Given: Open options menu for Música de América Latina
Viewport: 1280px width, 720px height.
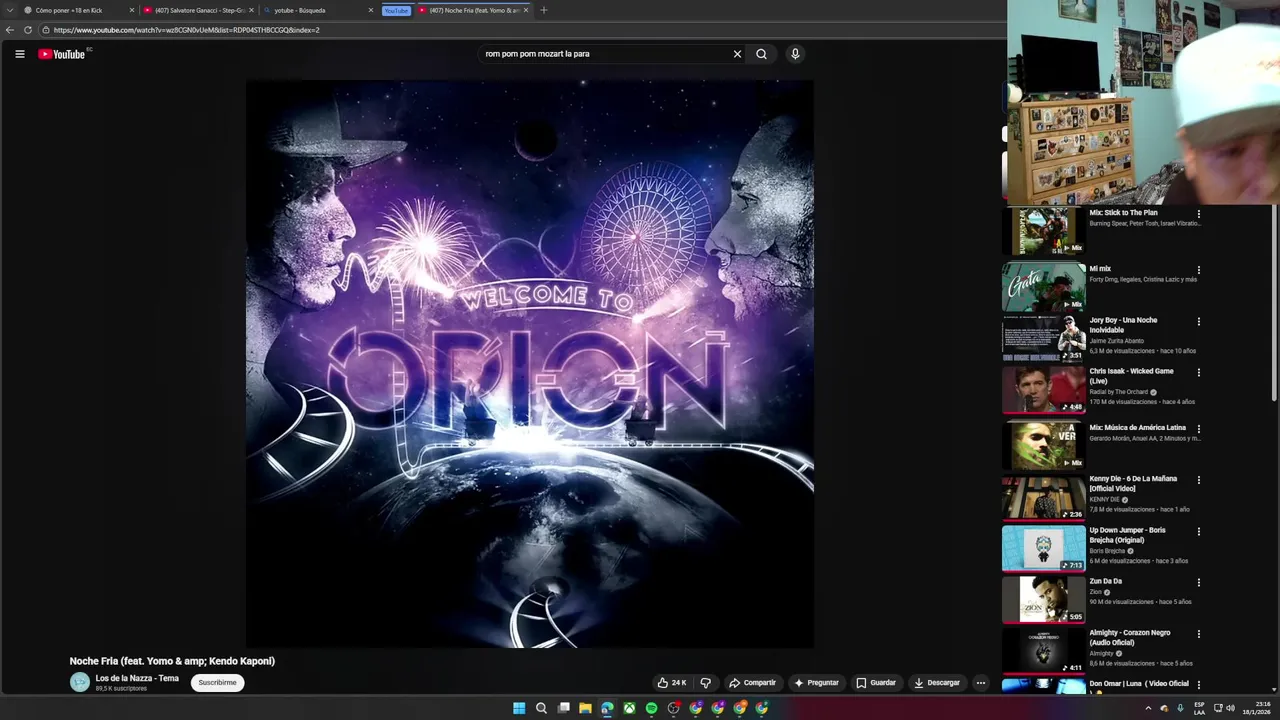Looking at the screenshot, I should [x=1199, y=429].
